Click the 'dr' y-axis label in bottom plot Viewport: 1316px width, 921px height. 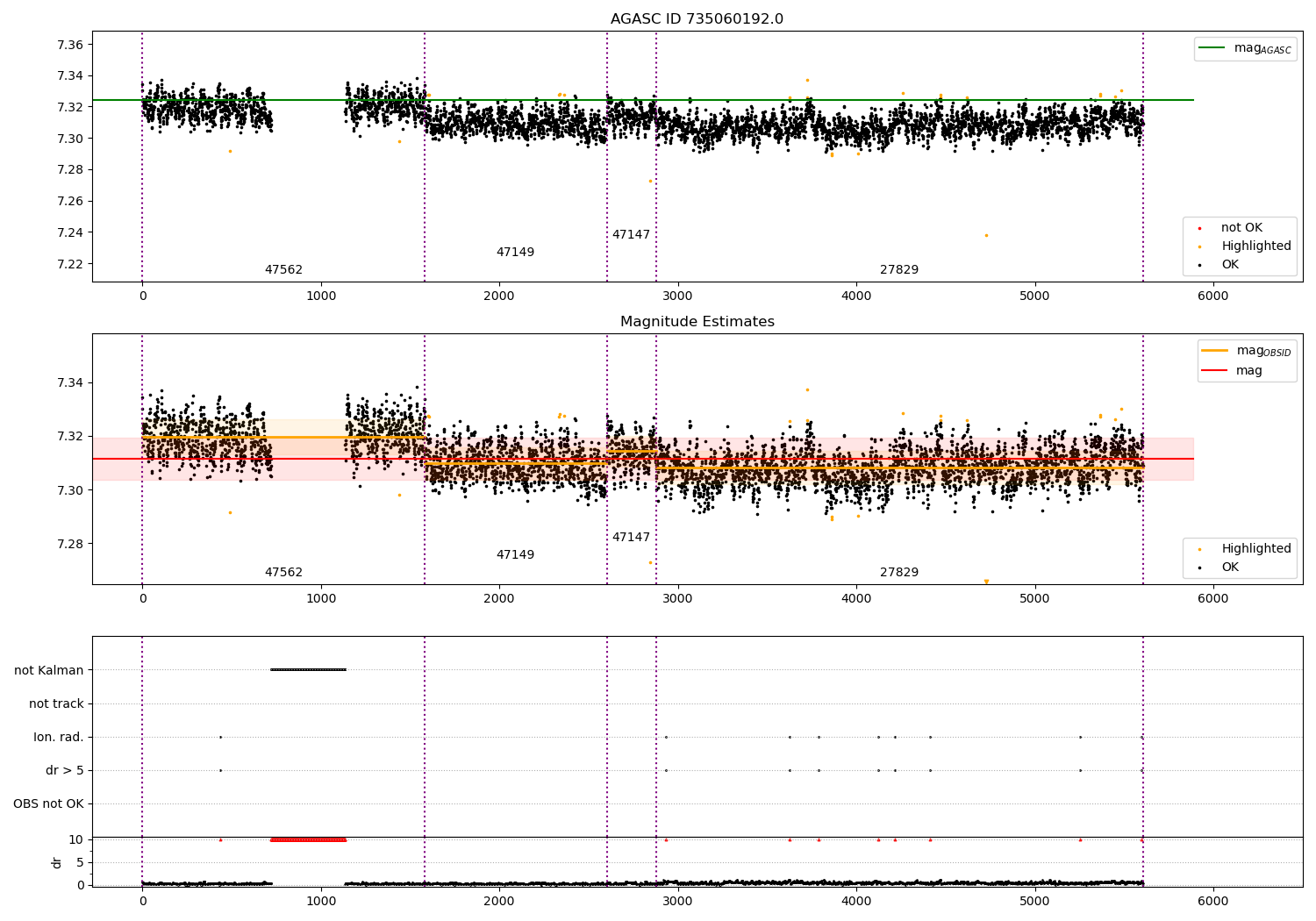click(57, 862)
